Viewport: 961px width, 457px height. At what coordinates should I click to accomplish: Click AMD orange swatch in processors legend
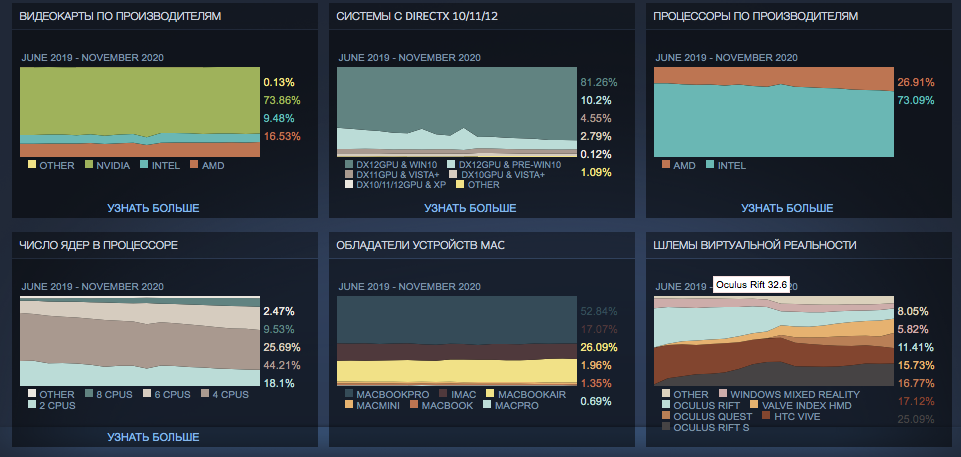pyautogui.click(x=666, y=164)
